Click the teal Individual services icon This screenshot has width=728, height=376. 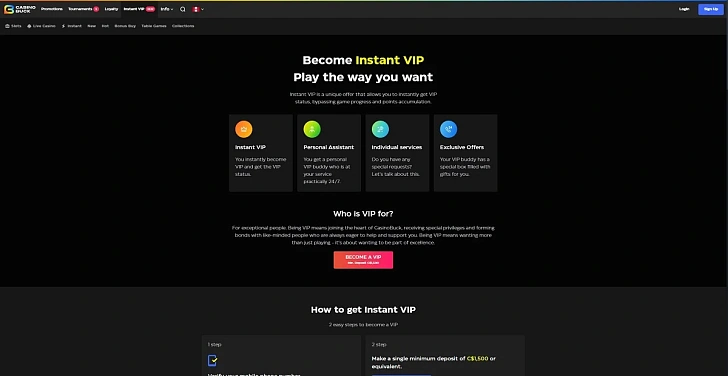click(380, 129)
